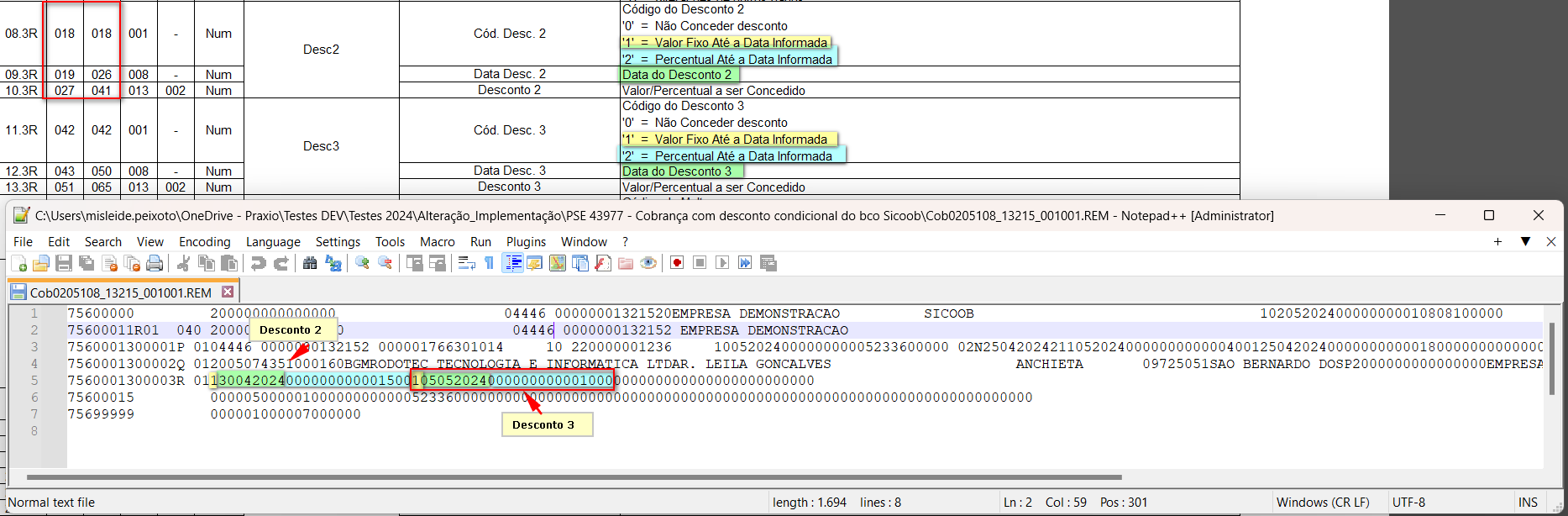Toggle synchronized vertical scrolling

click(x=415, y=264)
